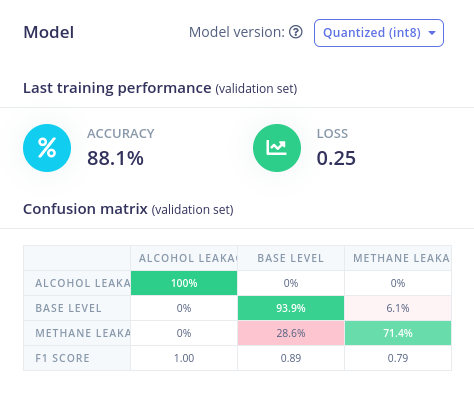Image resolution: width=474 pixels, height=394 pixels.
Task: Click the blue accuracy percent icon
Action: [x=47, y=148]
